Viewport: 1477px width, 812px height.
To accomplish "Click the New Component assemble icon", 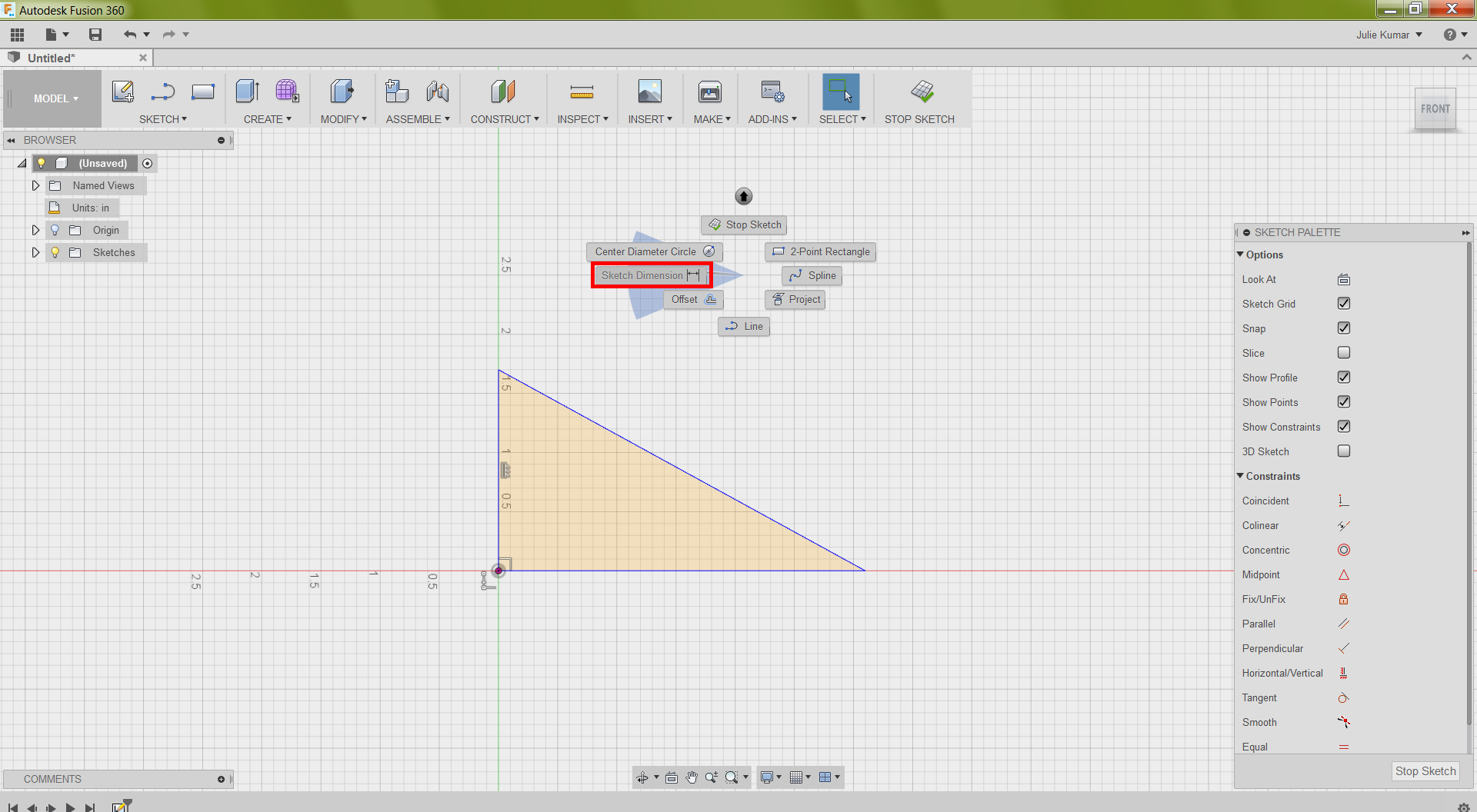I will point(397,92).
